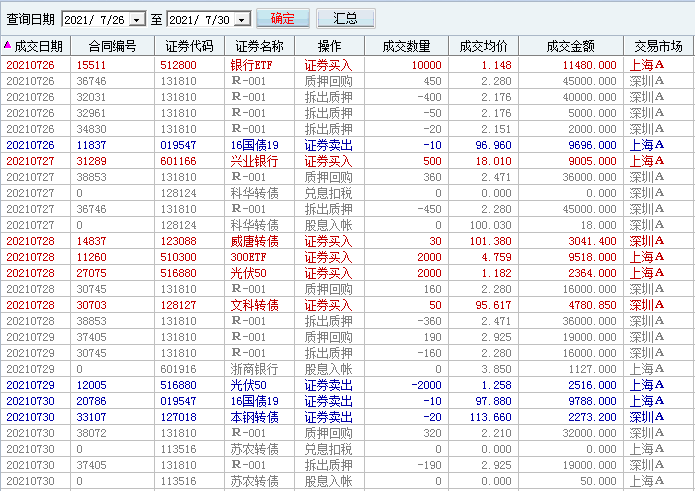Click amount 1127.000
The width and height of the screenshot is (695, 491).
click(593, 369)
